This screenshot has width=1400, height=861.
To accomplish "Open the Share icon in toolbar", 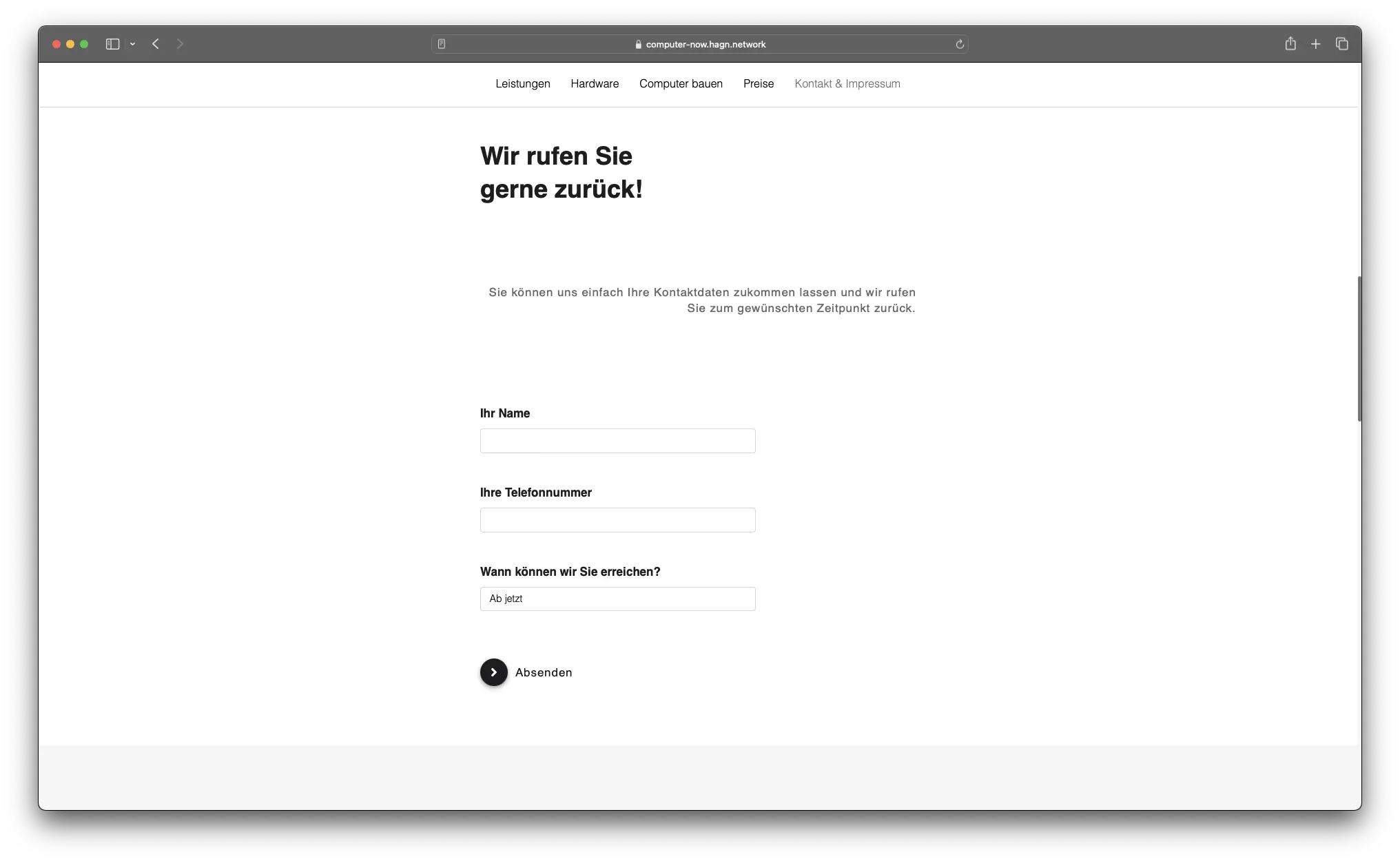I will 1290,44.
